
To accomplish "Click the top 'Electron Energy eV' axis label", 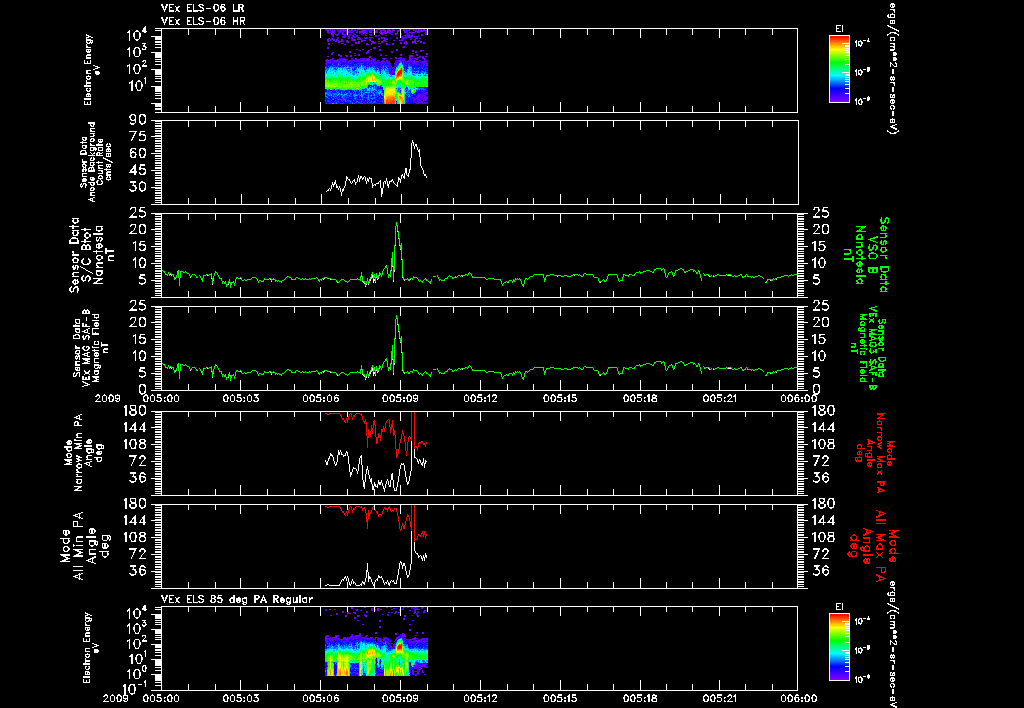I will [x=93, y=70].
